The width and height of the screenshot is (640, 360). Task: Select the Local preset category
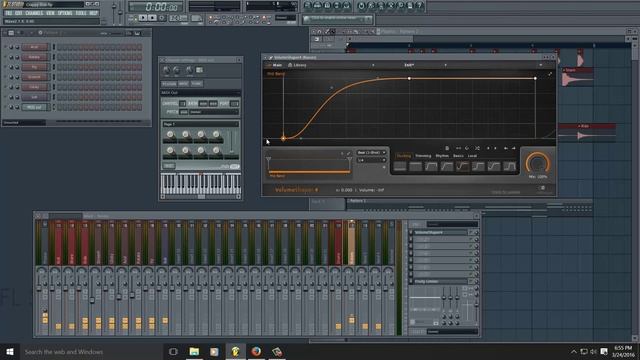pos(472,156)
